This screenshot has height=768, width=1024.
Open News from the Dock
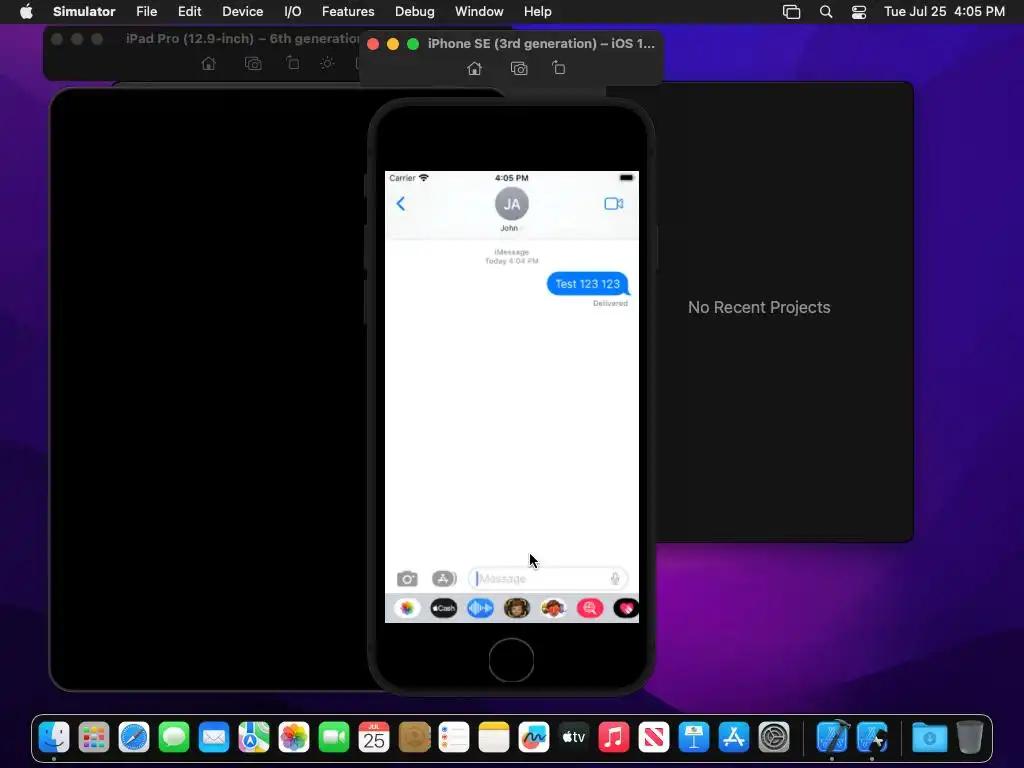654,738
